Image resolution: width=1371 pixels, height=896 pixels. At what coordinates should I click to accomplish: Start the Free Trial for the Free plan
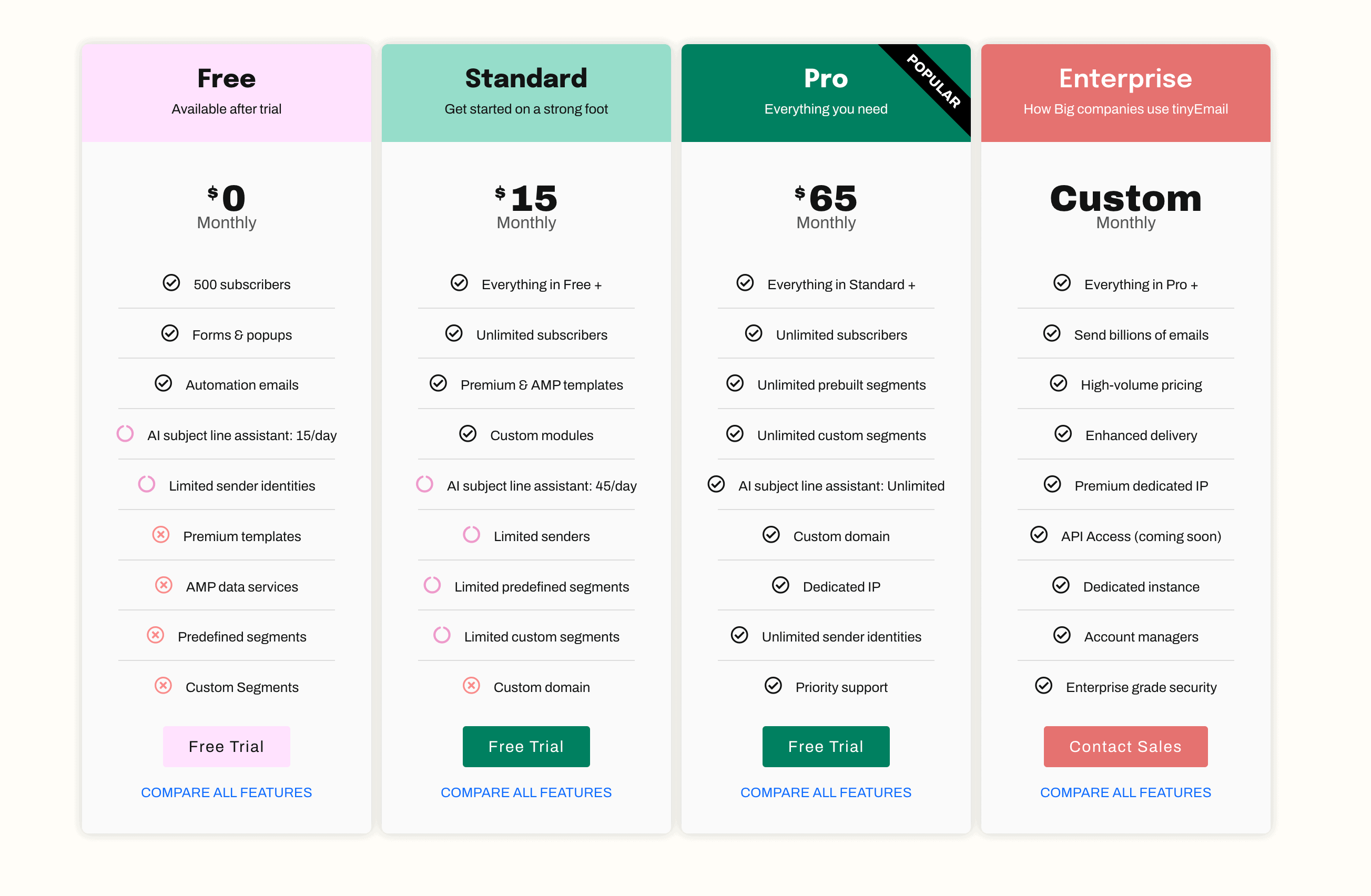click(226, 746)
